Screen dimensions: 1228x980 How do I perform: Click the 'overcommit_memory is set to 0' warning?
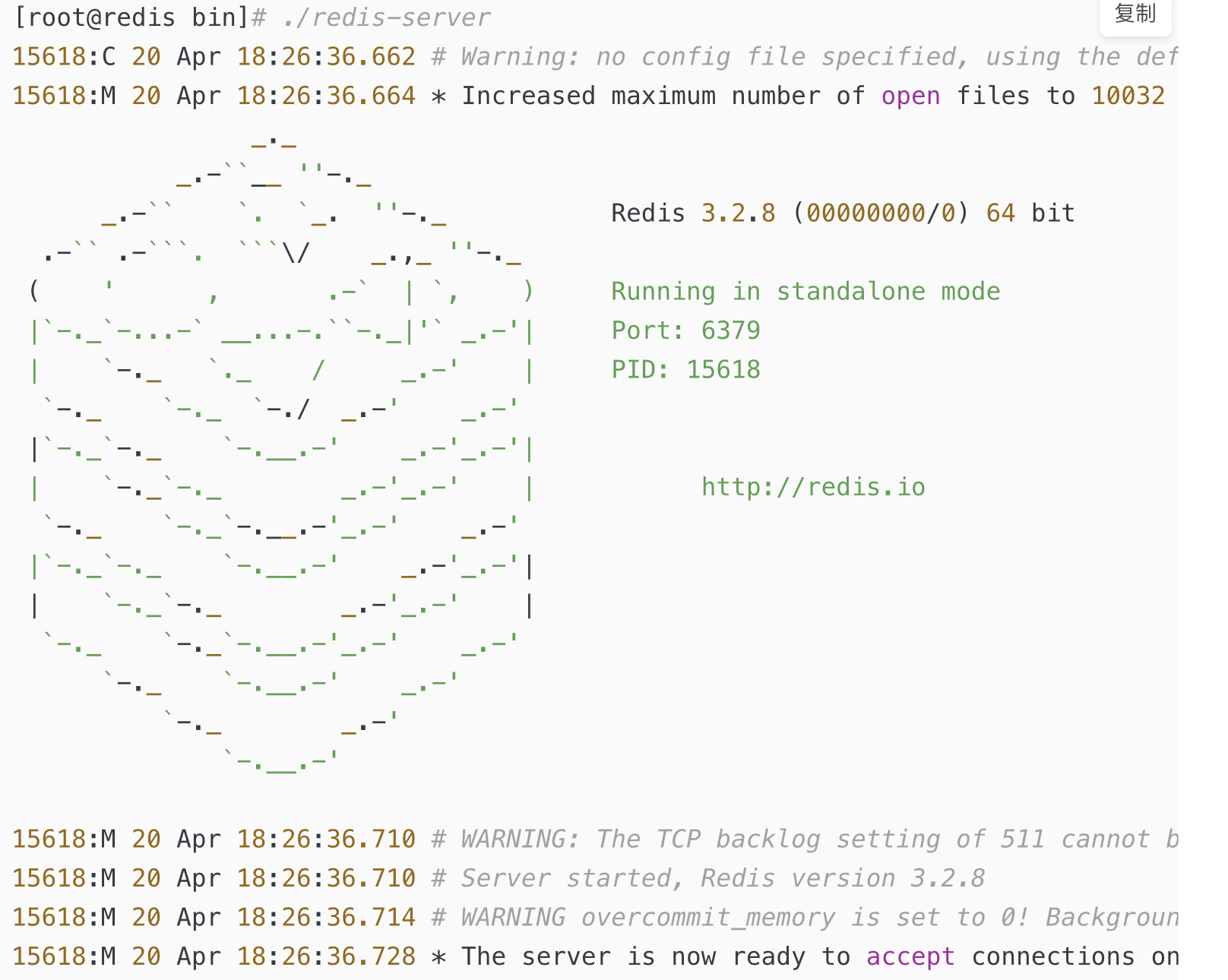595,918
